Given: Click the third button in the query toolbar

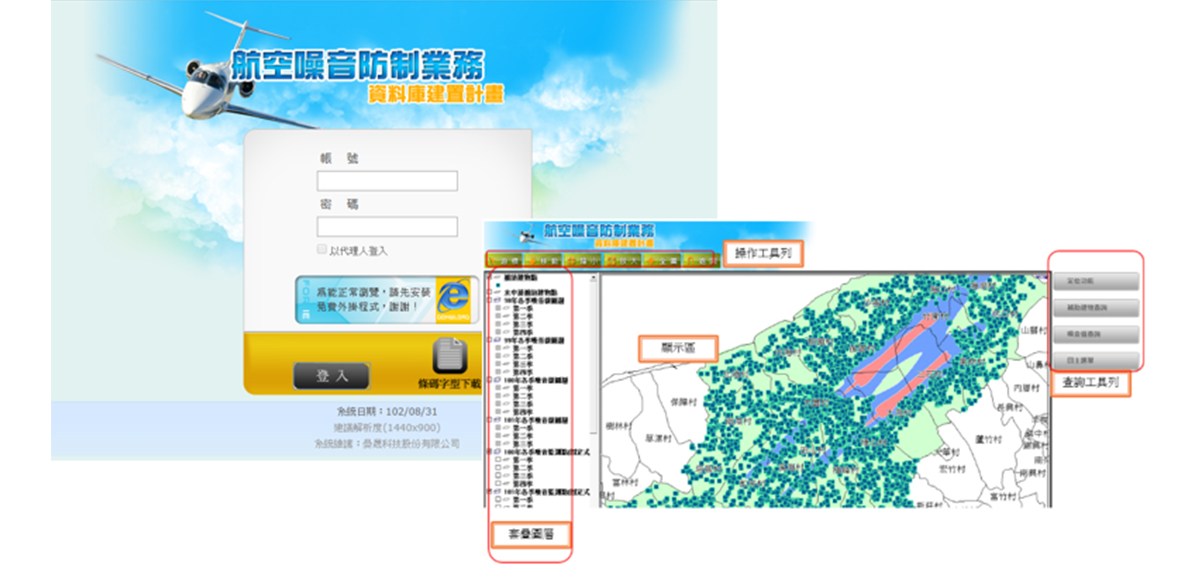Looking at the screenshot, I should 1095,334.
